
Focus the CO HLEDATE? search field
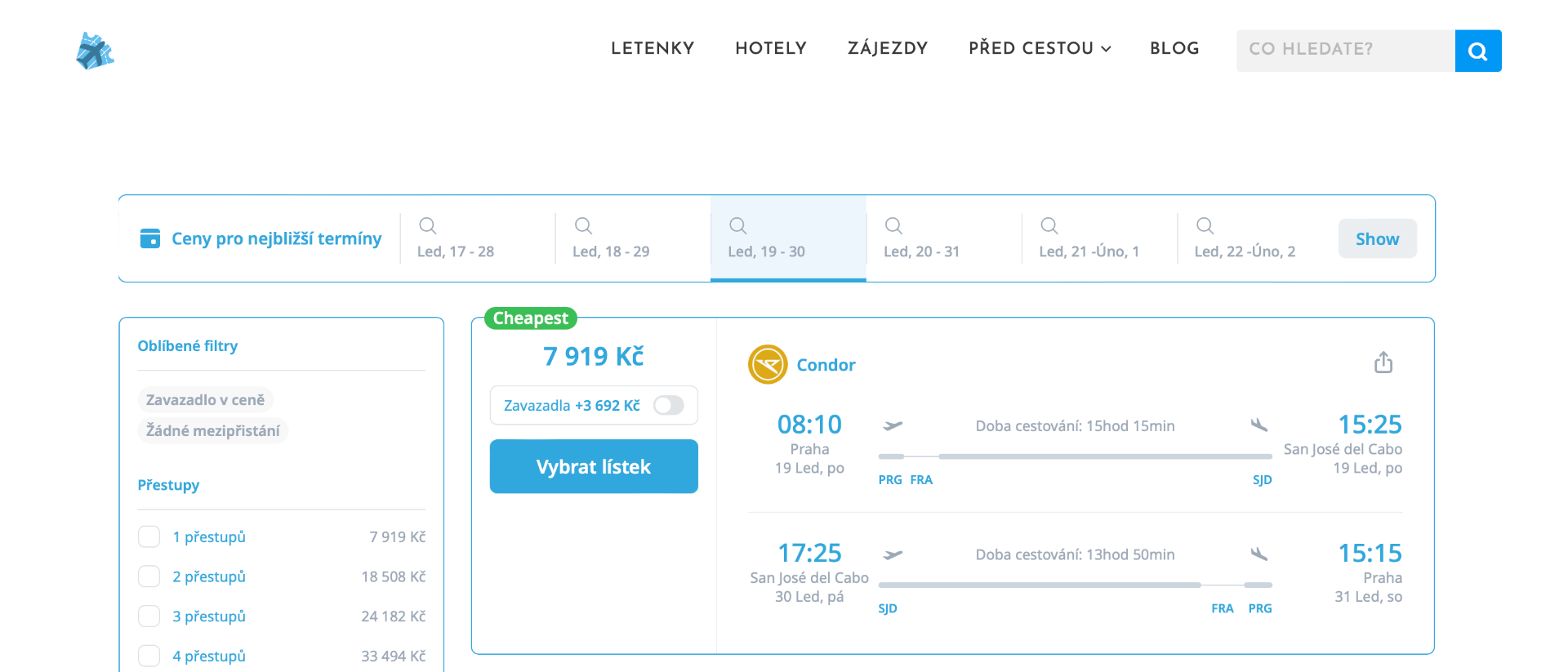[x=1345, y=50]
